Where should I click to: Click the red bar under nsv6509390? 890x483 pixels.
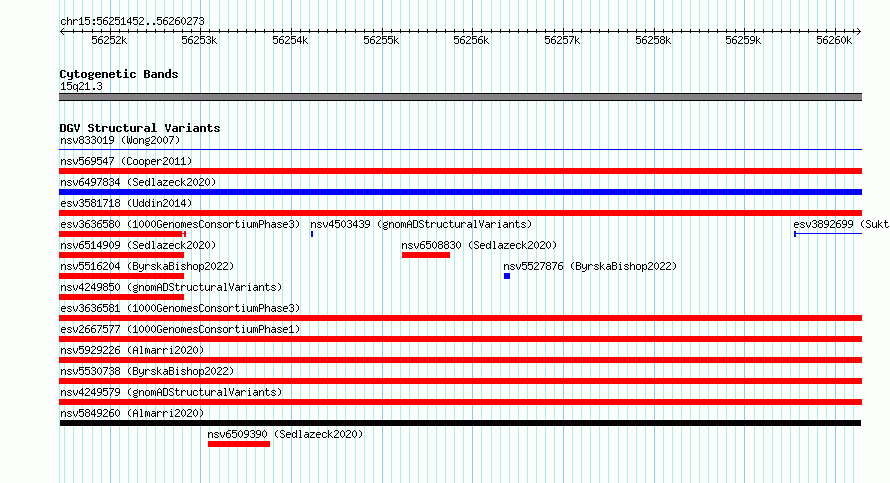coord(239,444)
